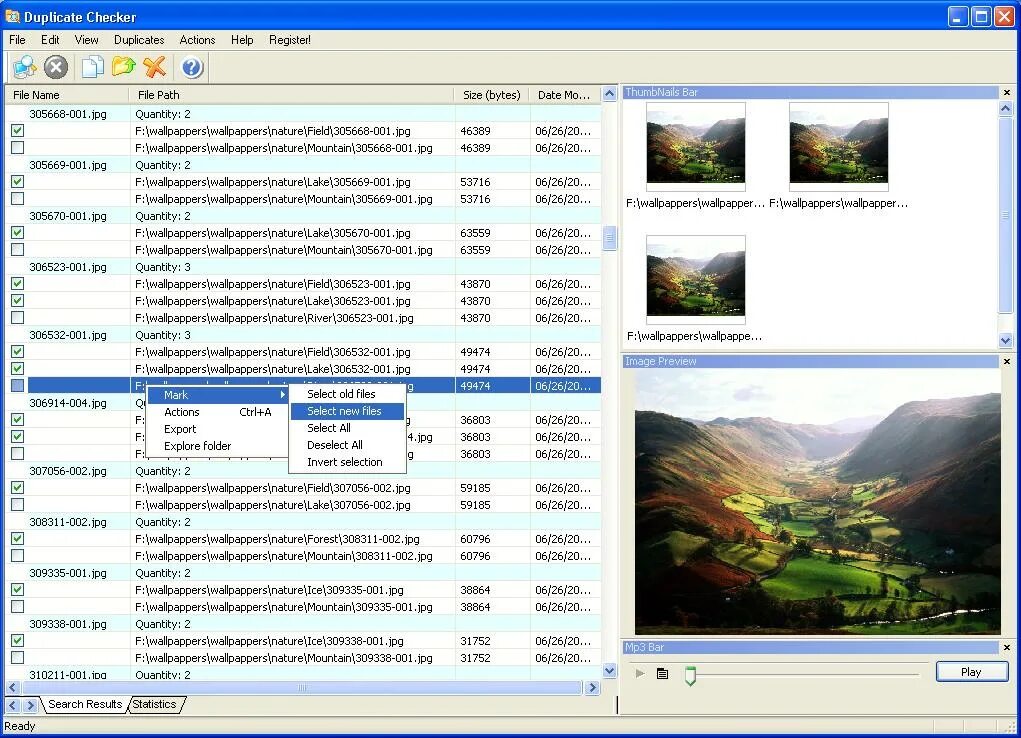Click the gray stop search toolbar icon

[56, 67]
